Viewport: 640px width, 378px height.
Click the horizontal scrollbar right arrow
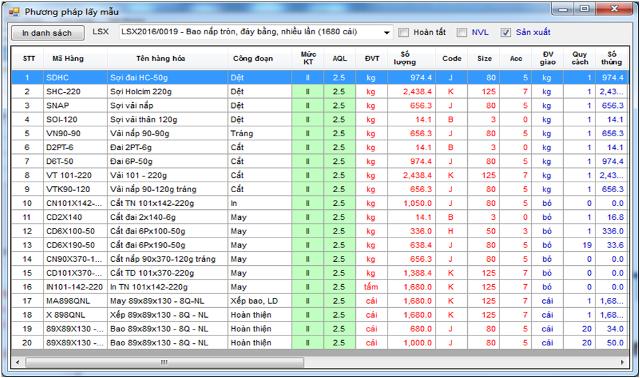622,362
